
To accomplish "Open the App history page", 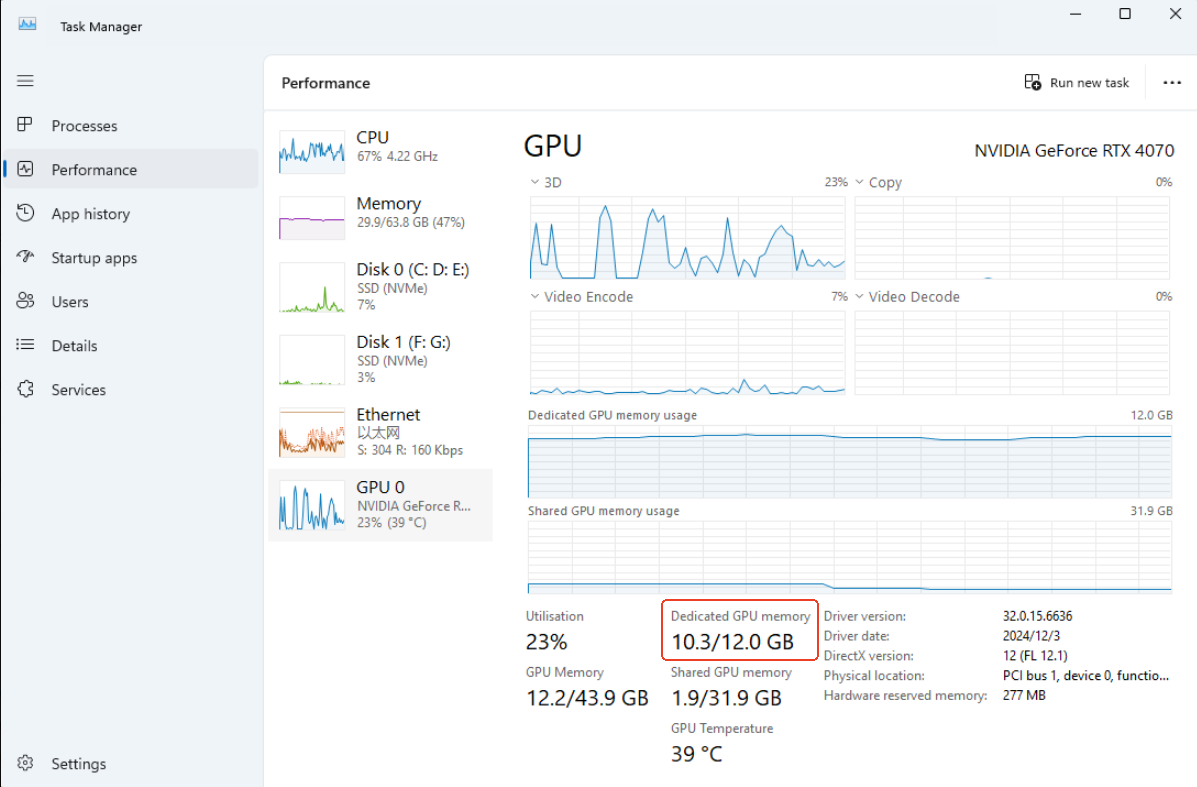I will tap(131, 213).
